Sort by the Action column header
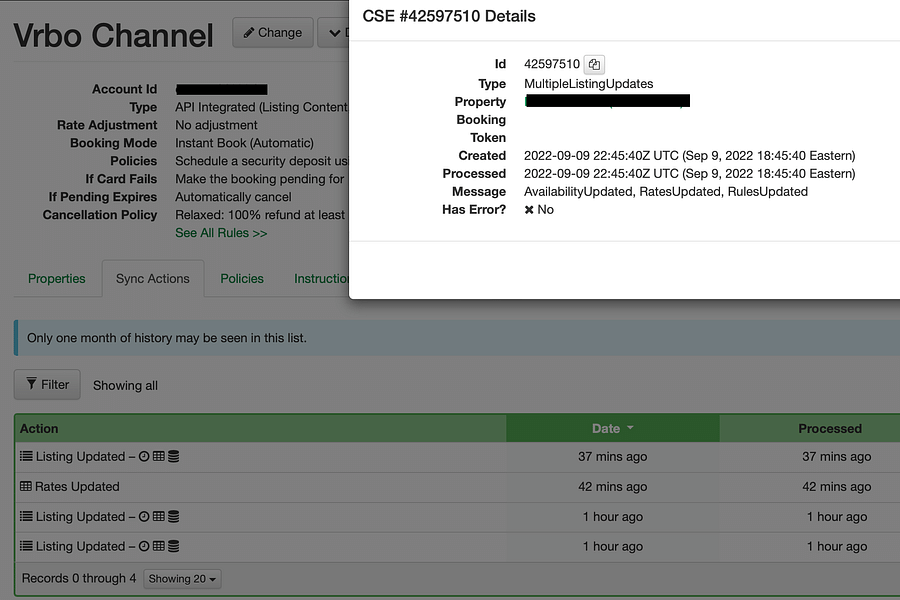The height and width of the screenshot is (600, 900). click(x=40, y=428)
